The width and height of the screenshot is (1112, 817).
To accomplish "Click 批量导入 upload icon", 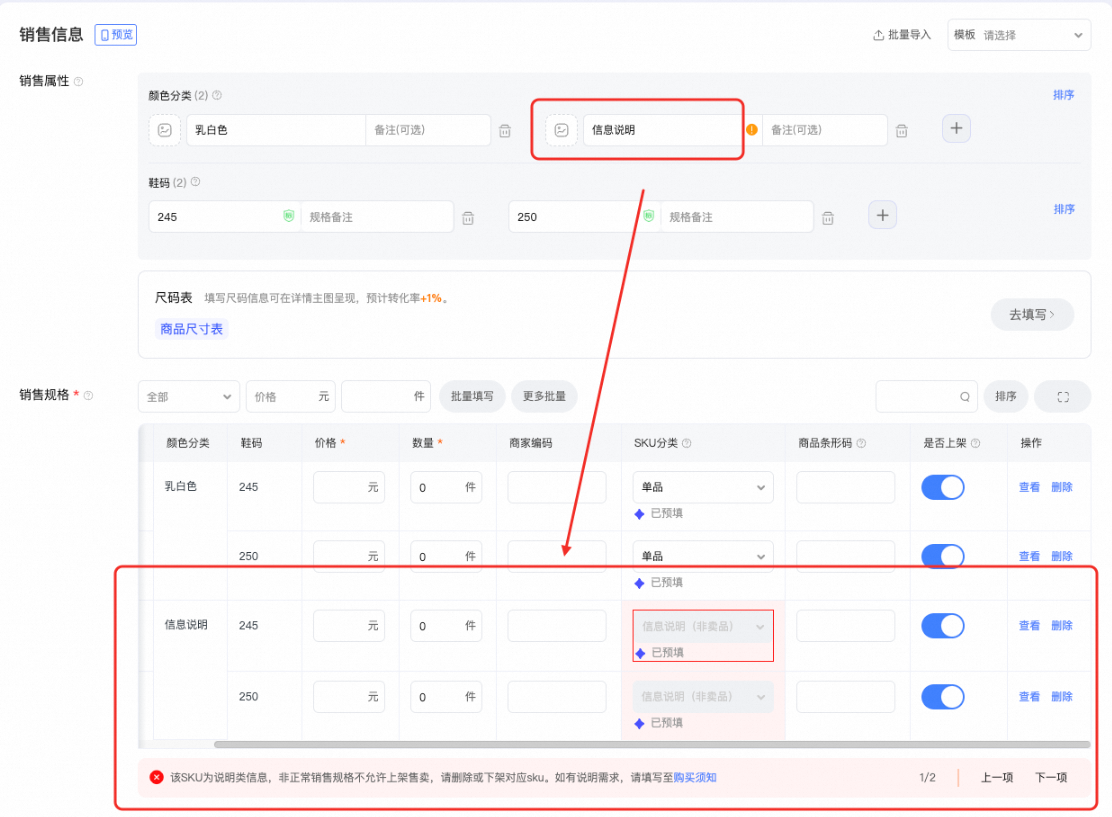I will (x=878, y=35).
